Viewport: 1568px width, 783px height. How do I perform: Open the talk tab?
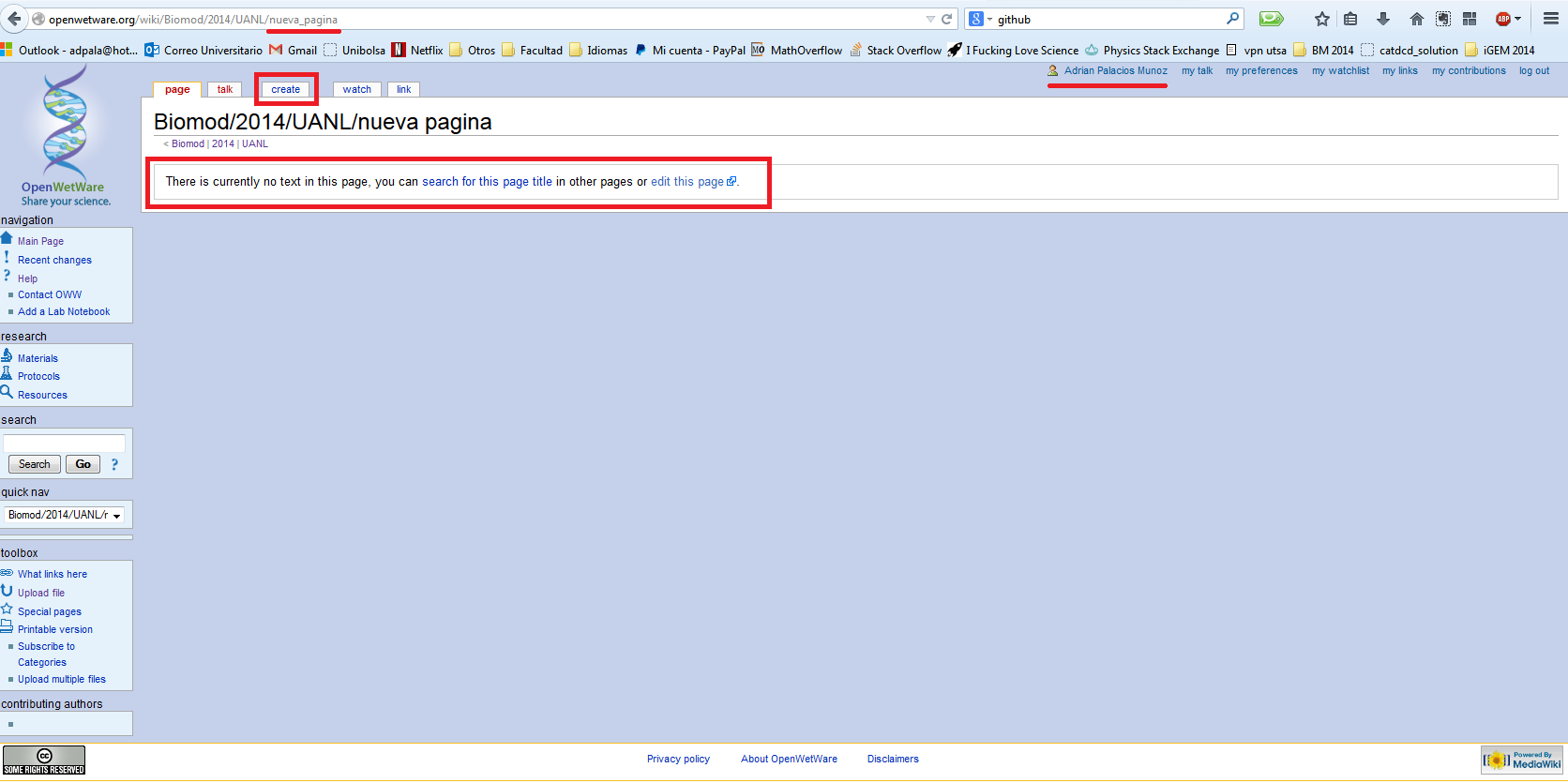point(225,90)
